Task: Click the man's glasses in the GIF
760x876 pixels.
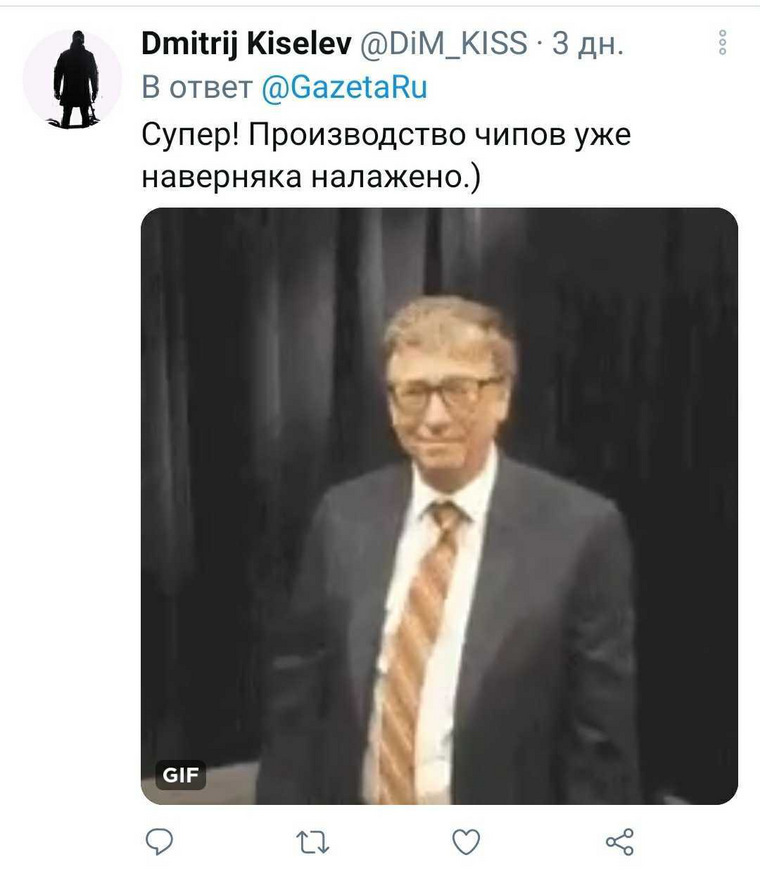Action: coord(444,392)
